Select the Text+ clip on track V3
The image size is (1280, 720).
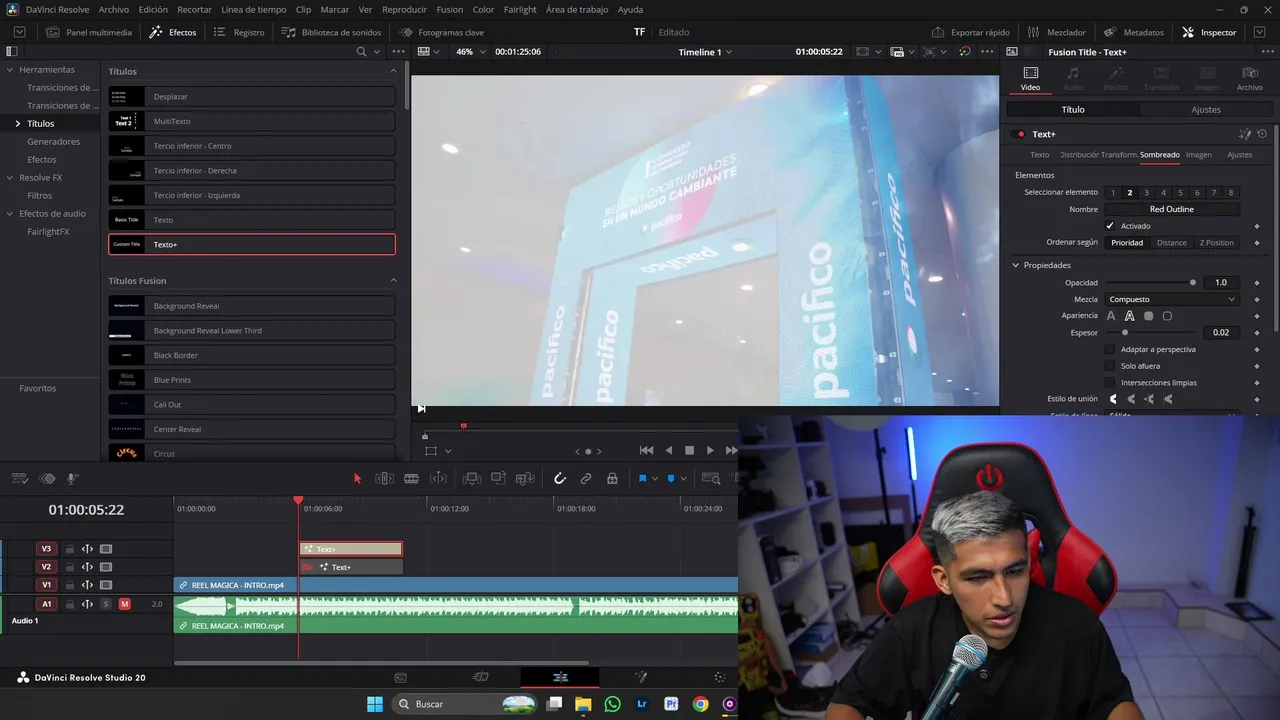[351, 549]
